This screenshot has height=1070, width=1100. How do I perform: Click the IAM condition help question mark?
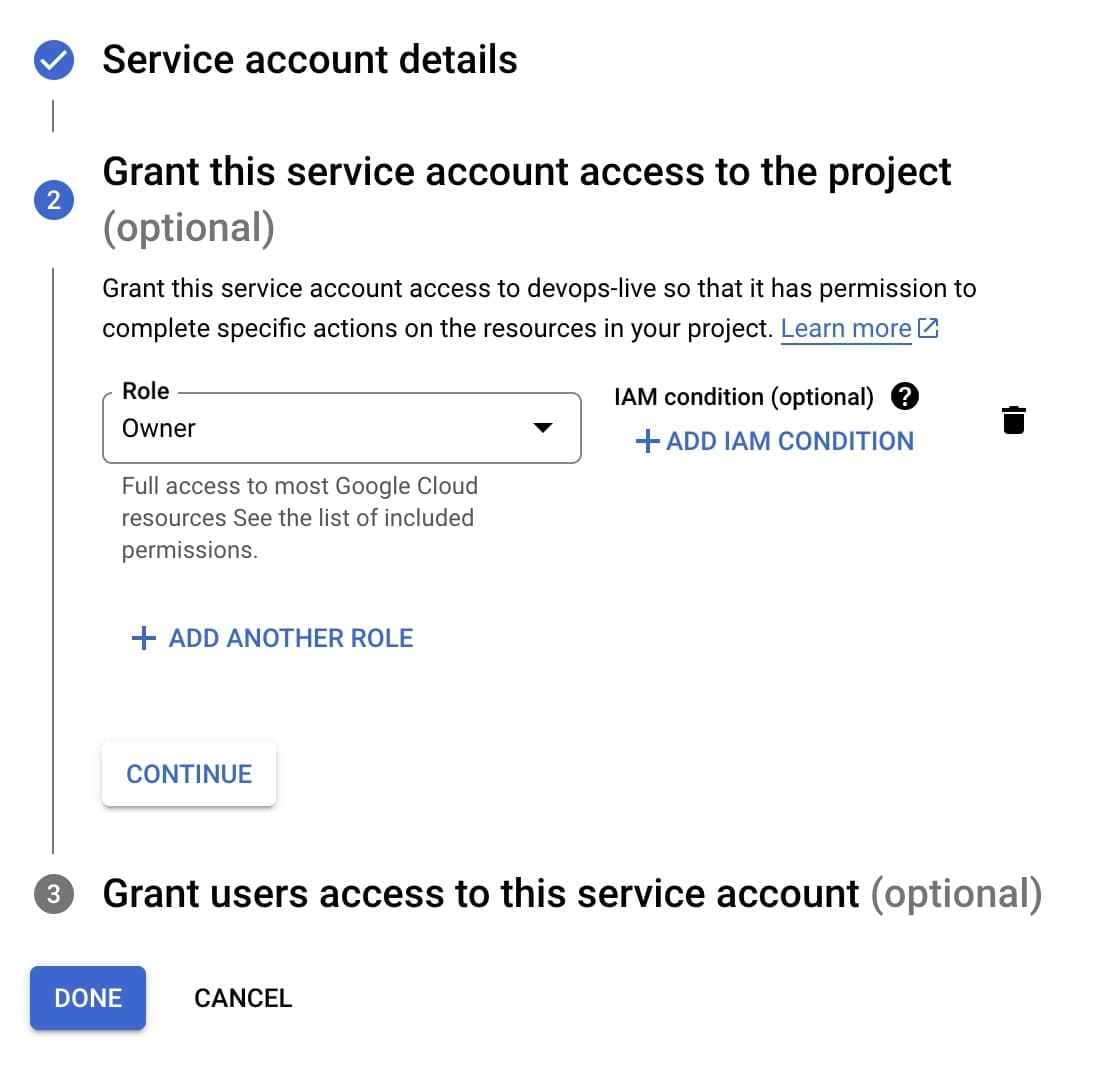[904, 397]
